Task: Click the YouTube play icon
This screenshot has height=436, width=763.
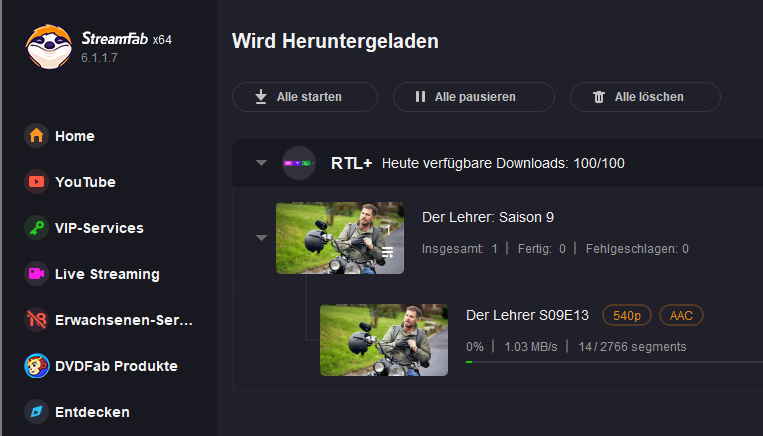Action: coord(36,182)
